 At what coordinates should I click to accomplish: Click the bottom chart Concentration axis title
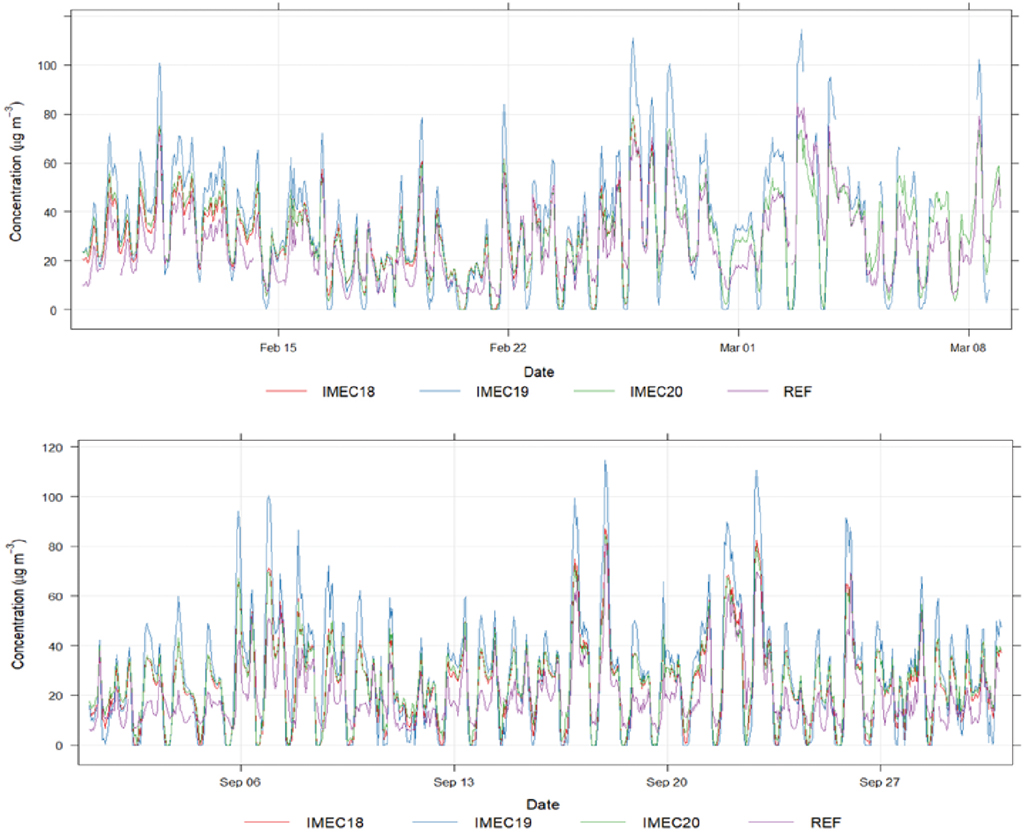pos(17,605)
